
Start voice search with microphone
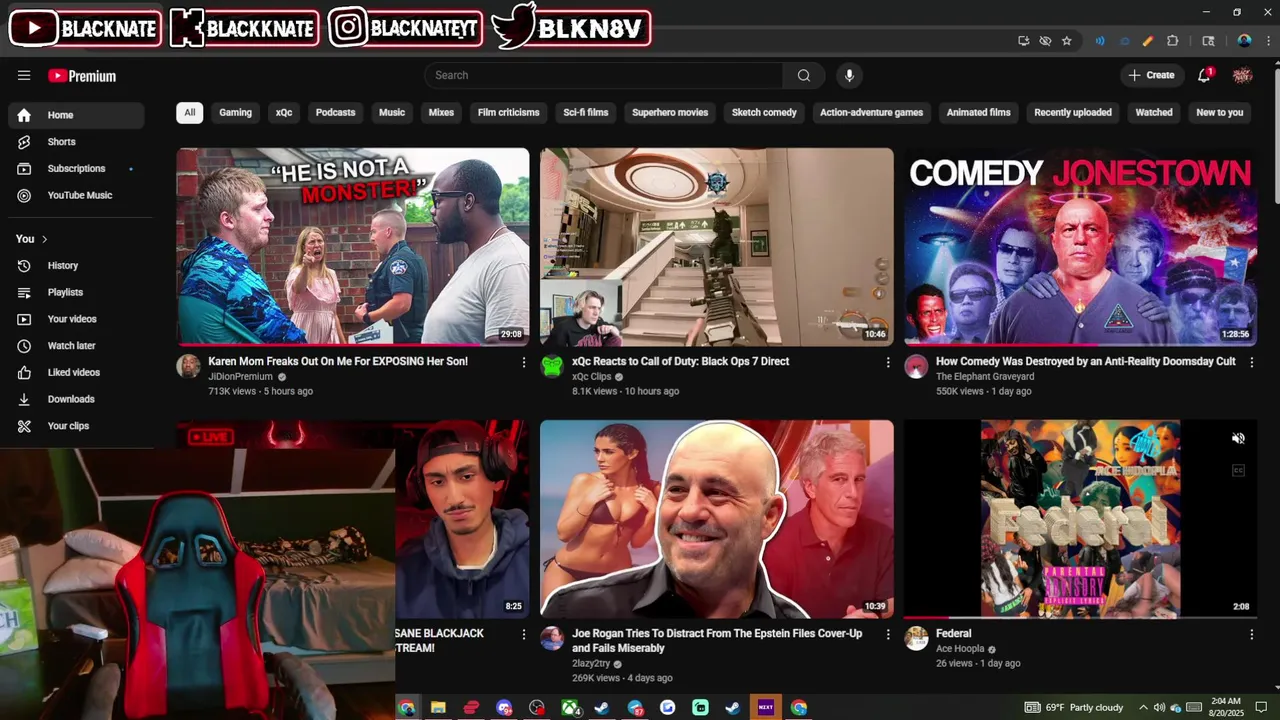849,75
